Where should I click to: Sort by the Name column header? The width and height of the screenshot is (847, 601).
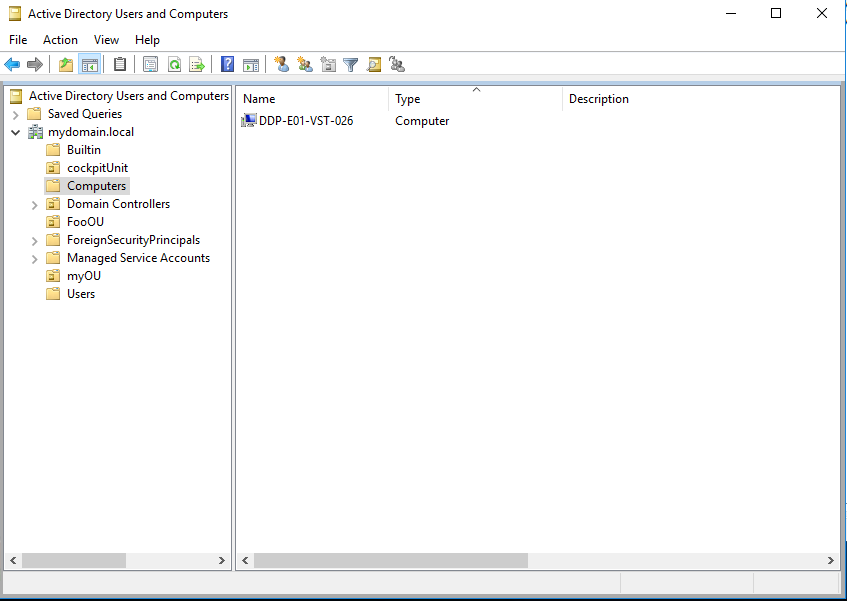312,99
